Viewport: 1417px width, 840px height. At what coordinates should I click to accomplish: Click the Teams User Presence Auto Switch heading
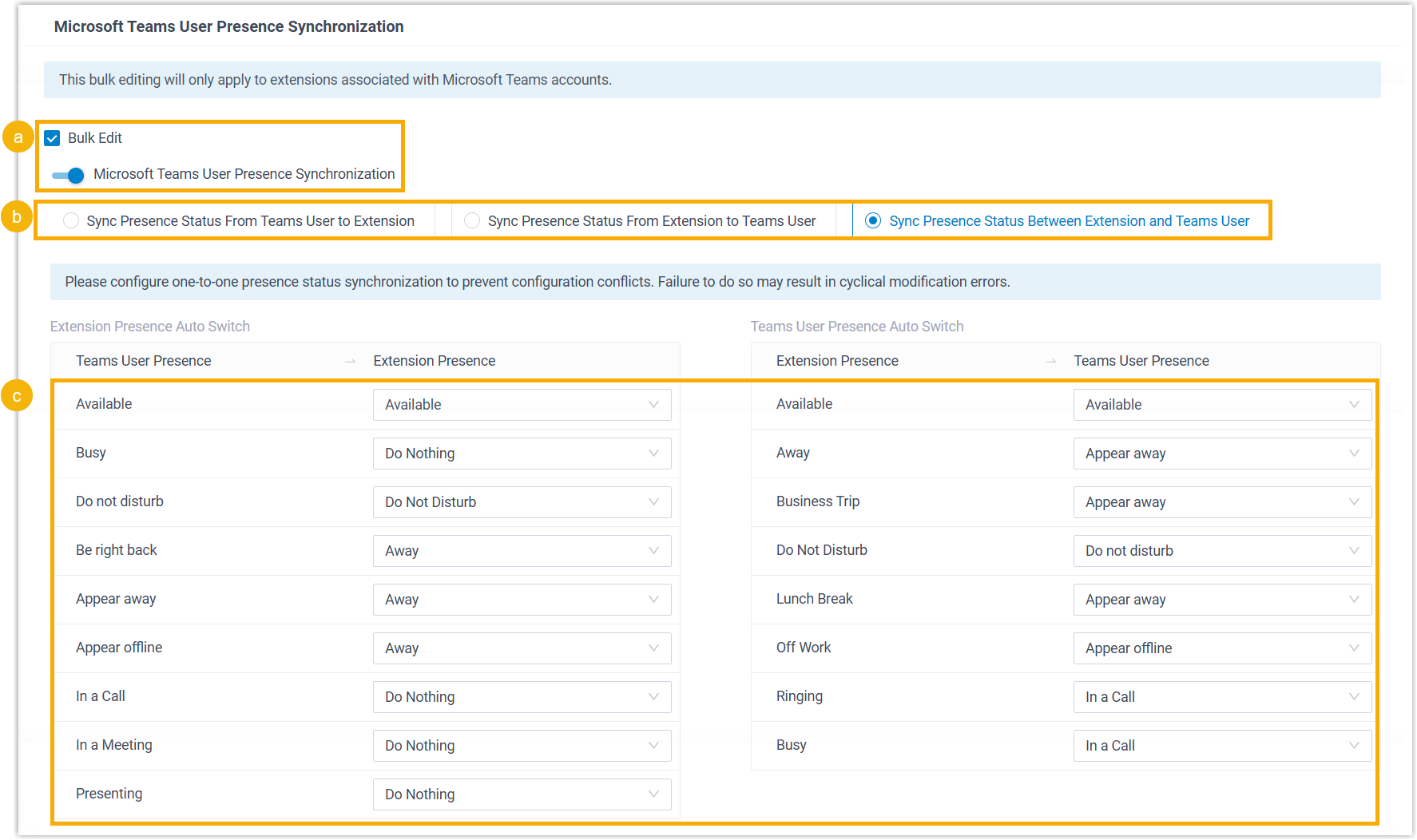(x=856, y=327)
